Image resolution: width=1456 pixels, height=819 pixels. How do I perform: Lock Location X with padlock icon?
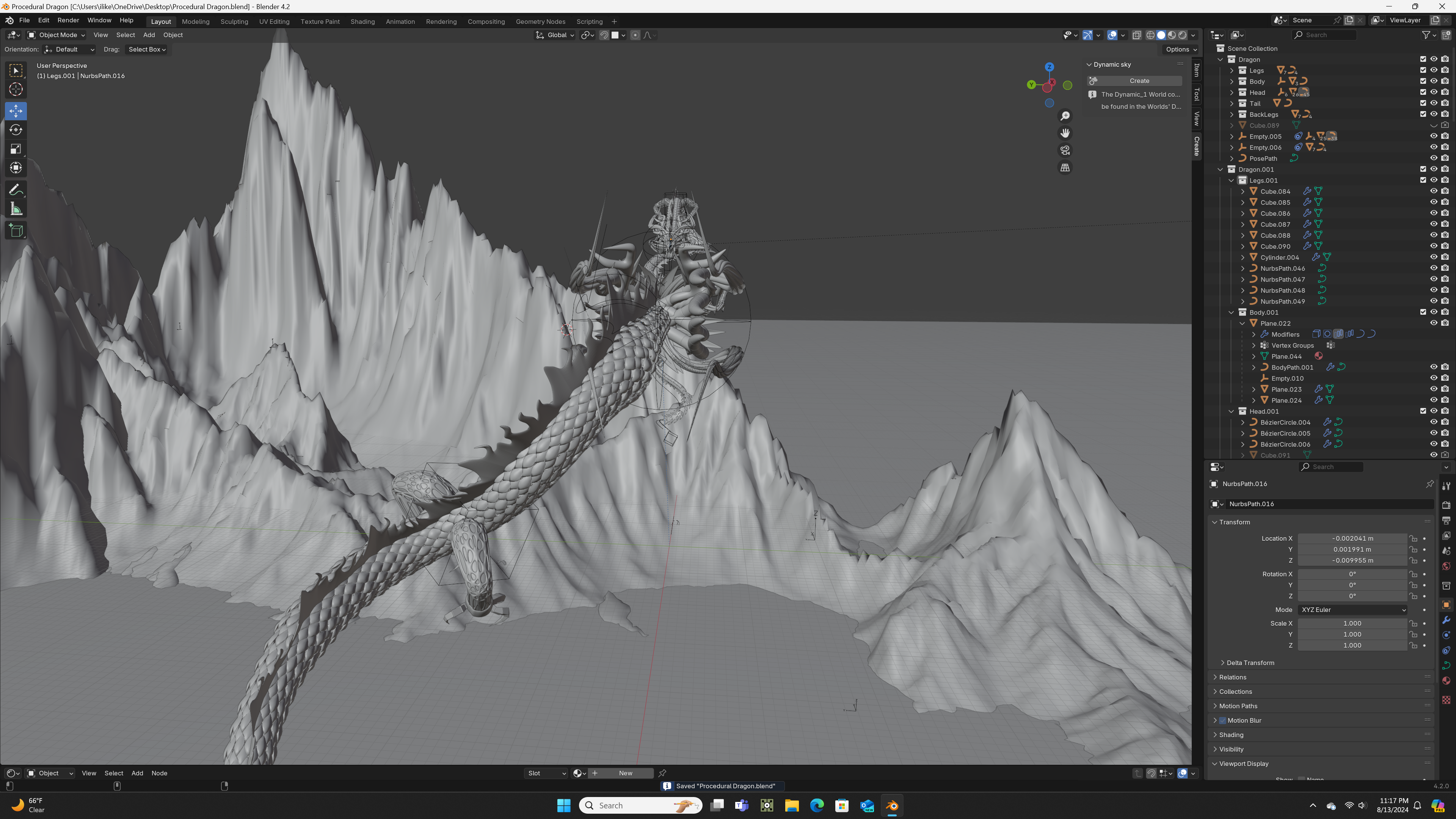(x=1412, y=539)
